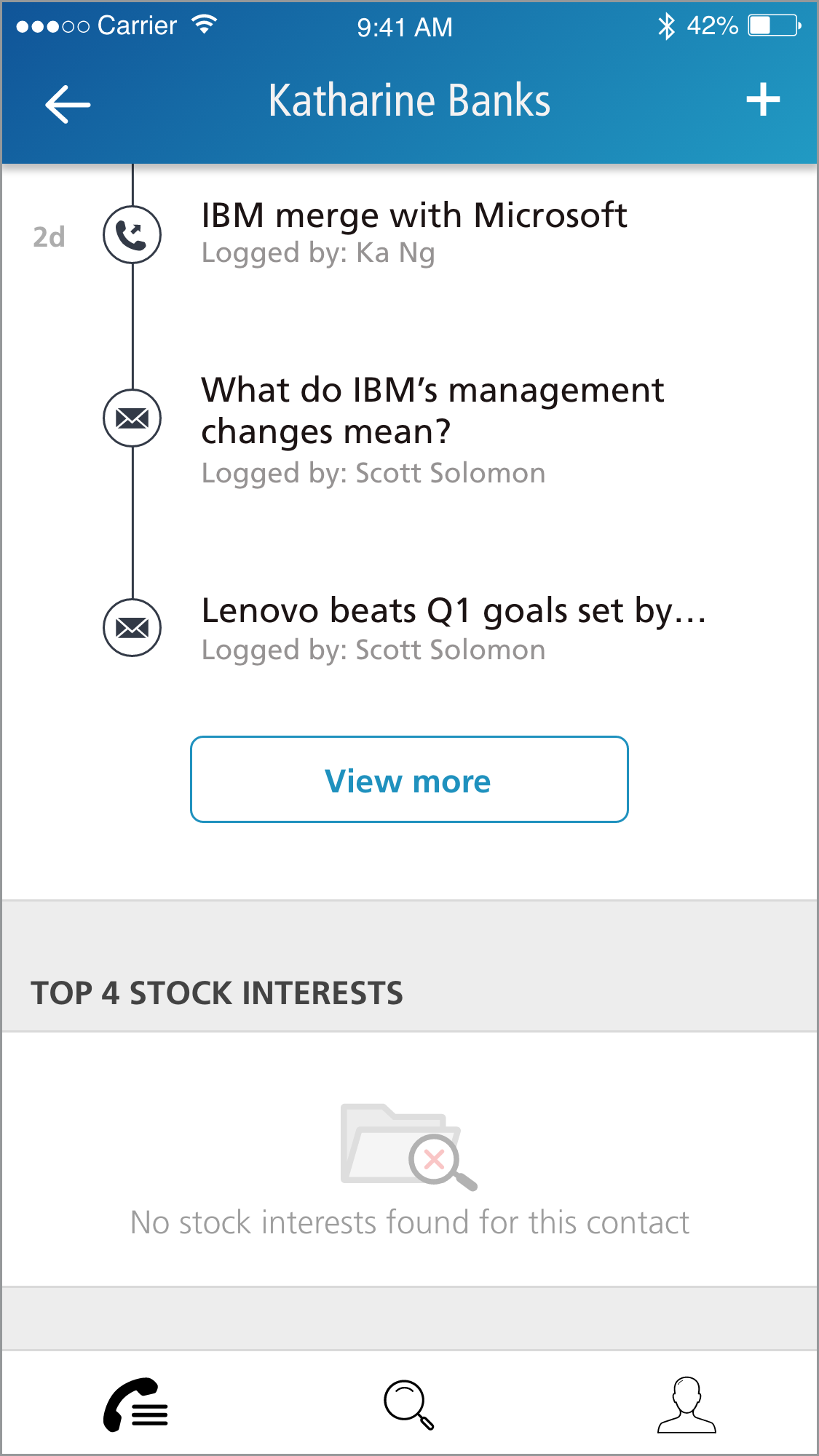
Task: Open 'IBM merge with Microsoft' entry
Action: [414, 215]
